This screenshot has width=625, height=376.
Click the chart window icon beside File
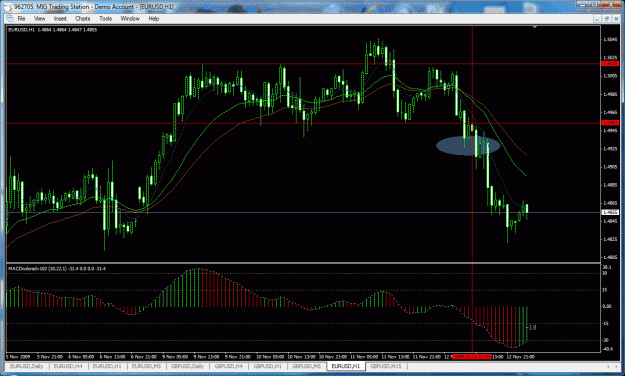10,18
